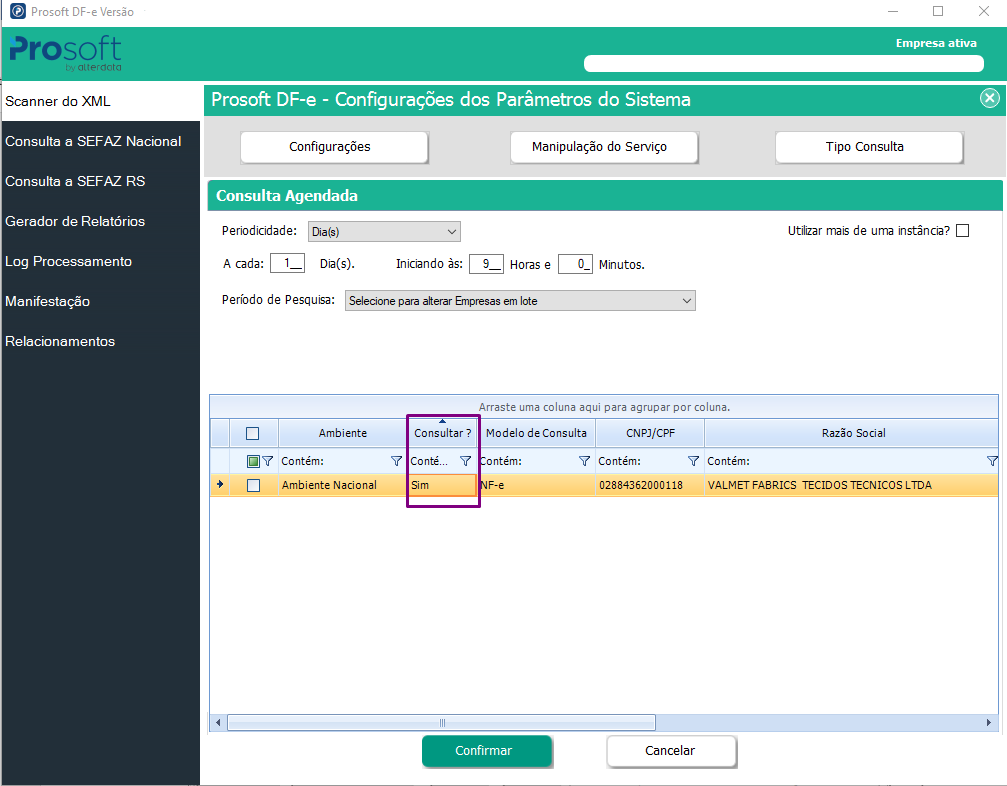This screenshot has width=1007, height=786.
Task: Open the Modelo de Consulta filter icon
Action: [x=584, y=461]
